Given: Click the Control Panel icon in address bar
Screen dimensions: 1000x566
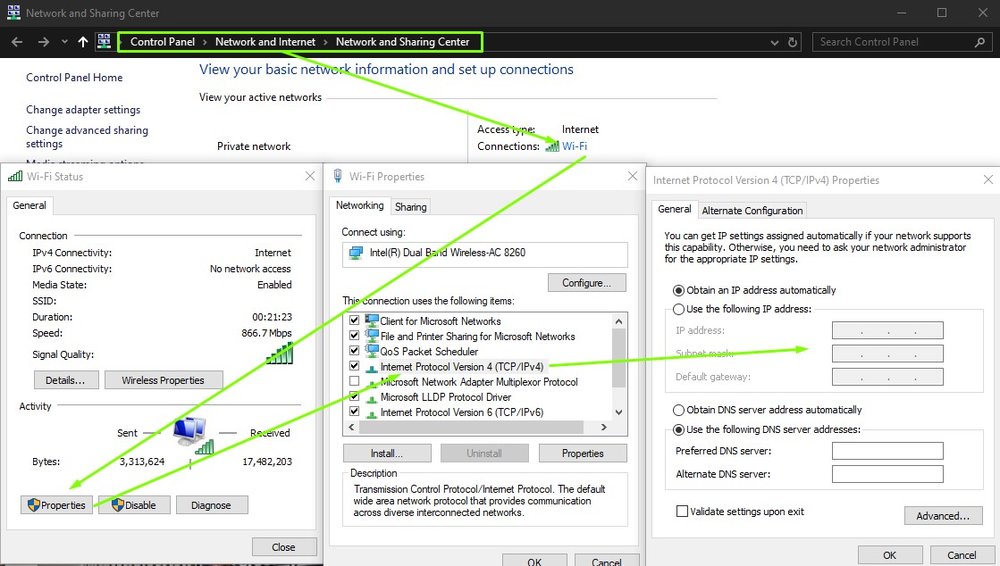Looking at the screenshot, I should [x=104, y=41].
